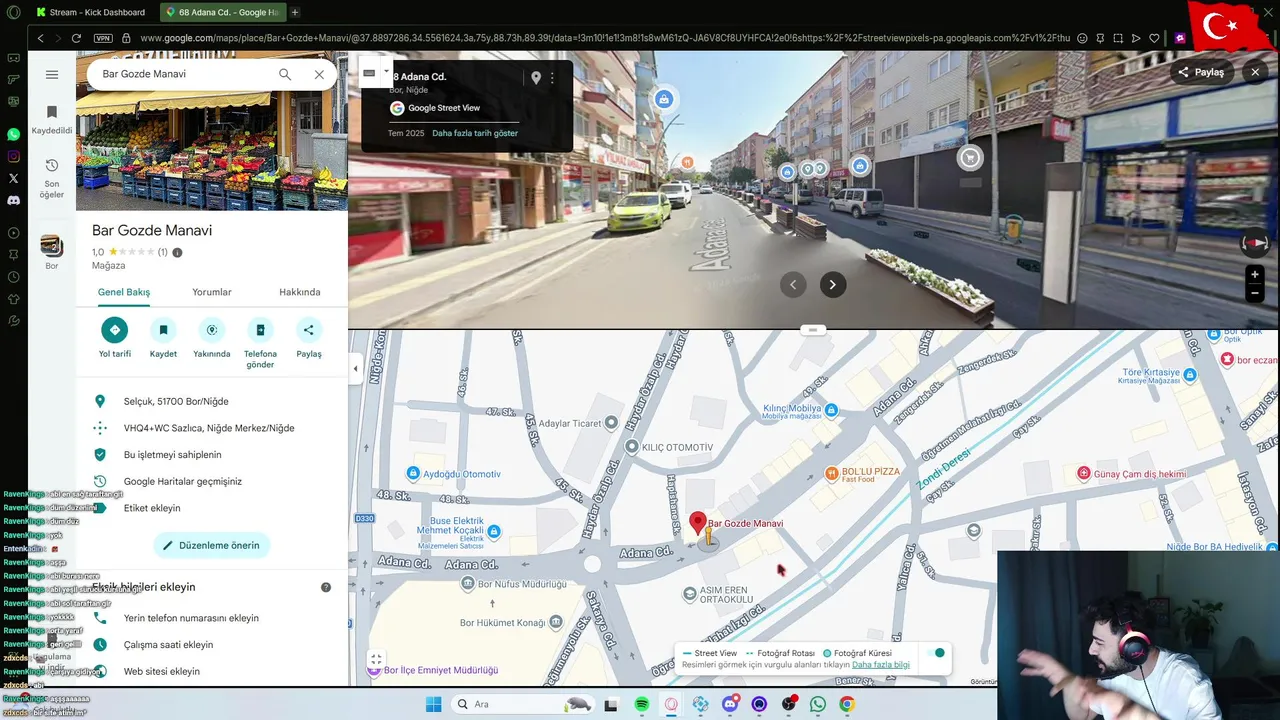Open the keyboard input tools dropdown arrow
The width and height of the screenshot is (1280, 720).
pyautogui.click(x=386, y=72)
